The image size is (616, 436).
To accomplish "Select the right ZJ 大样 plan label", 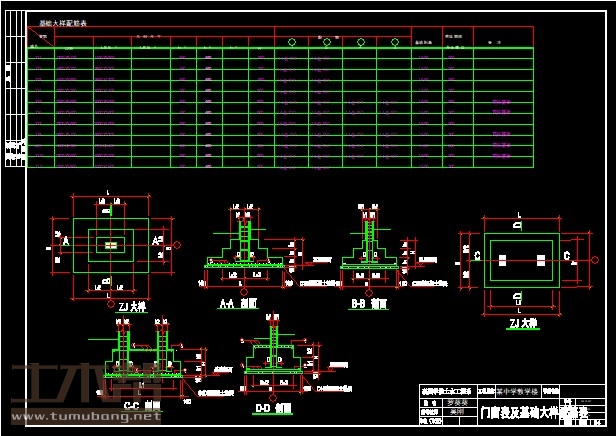I will coord(523,323).
